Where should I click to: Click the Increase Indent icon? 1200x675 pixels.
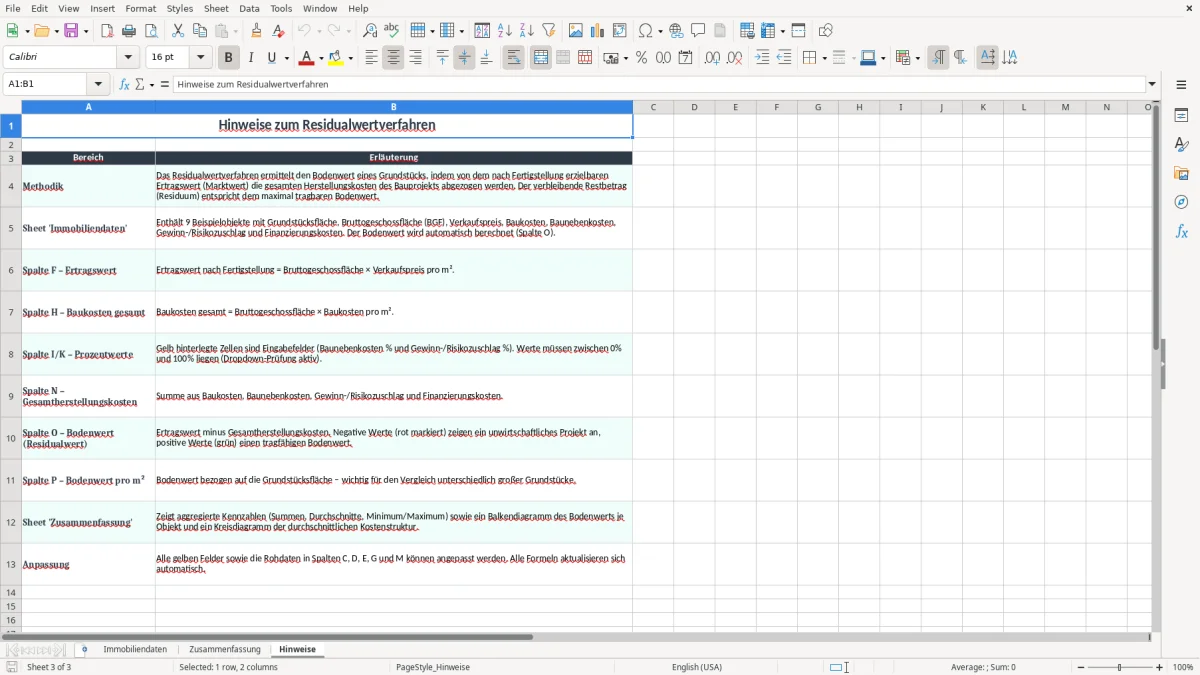(x=762, y=58)
